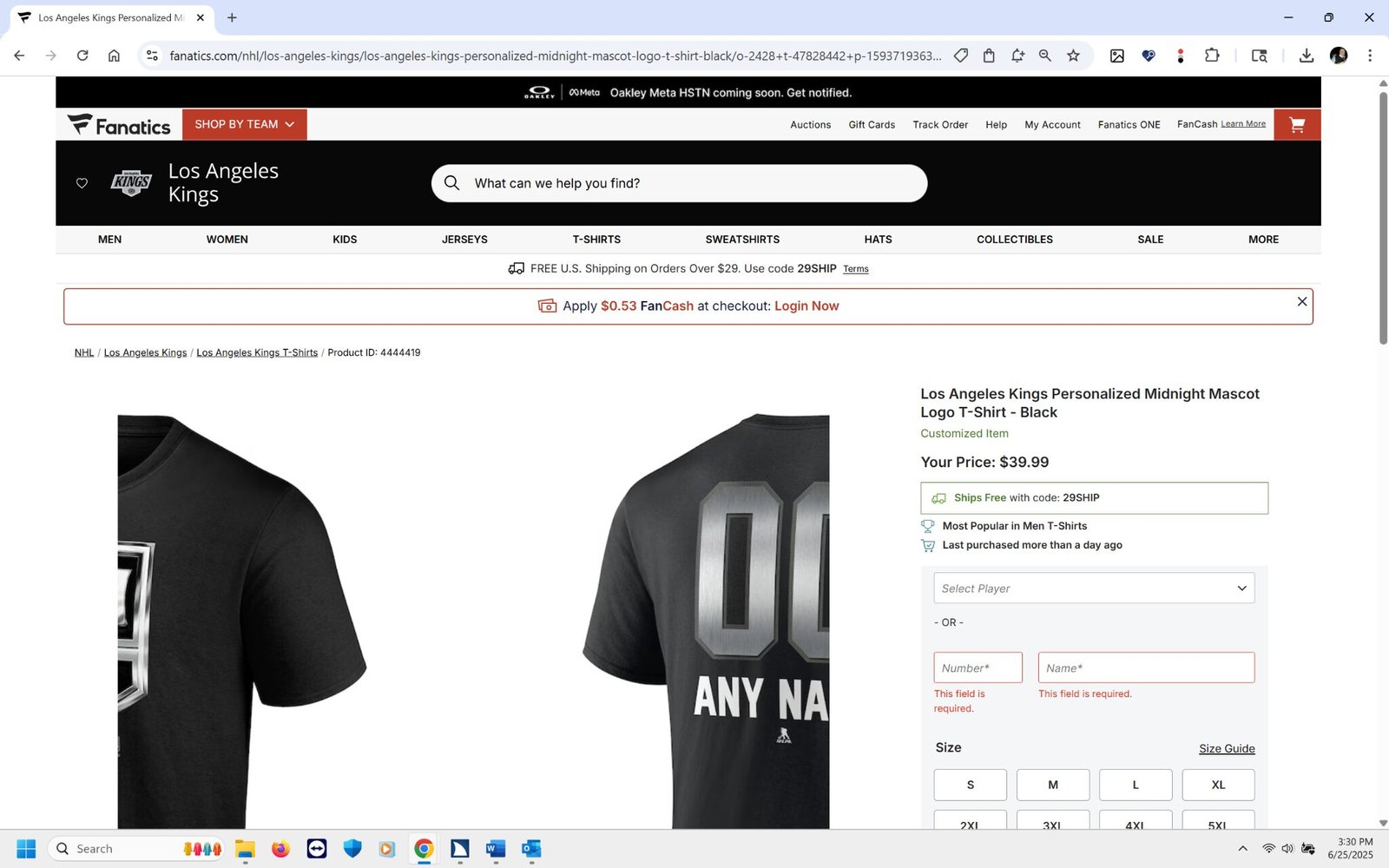Click the Chrome icon in taskbar

(424, 848)
